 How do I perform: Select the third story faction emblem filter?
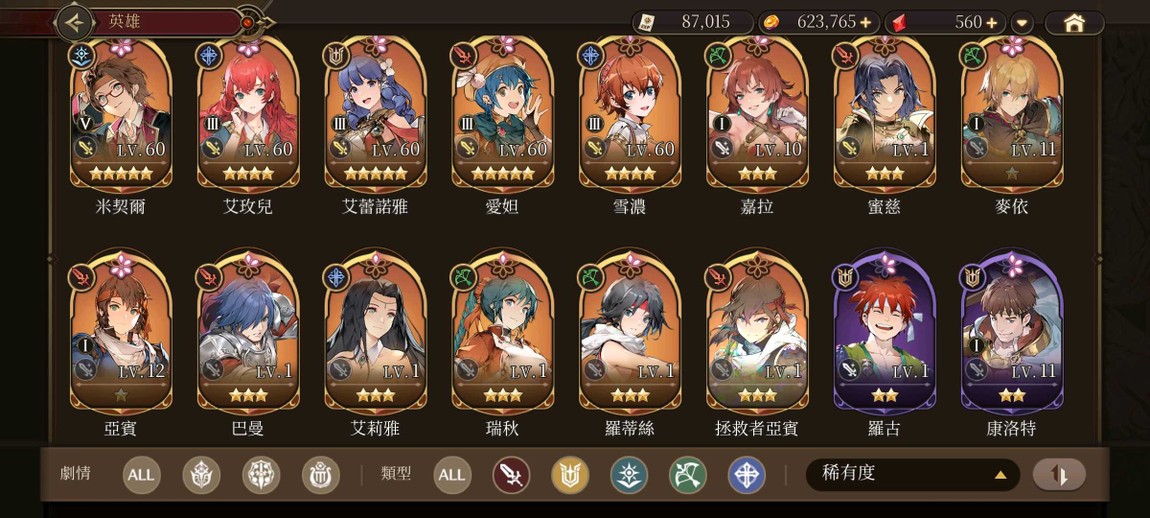pyautogui.click(x=321, y=475)
